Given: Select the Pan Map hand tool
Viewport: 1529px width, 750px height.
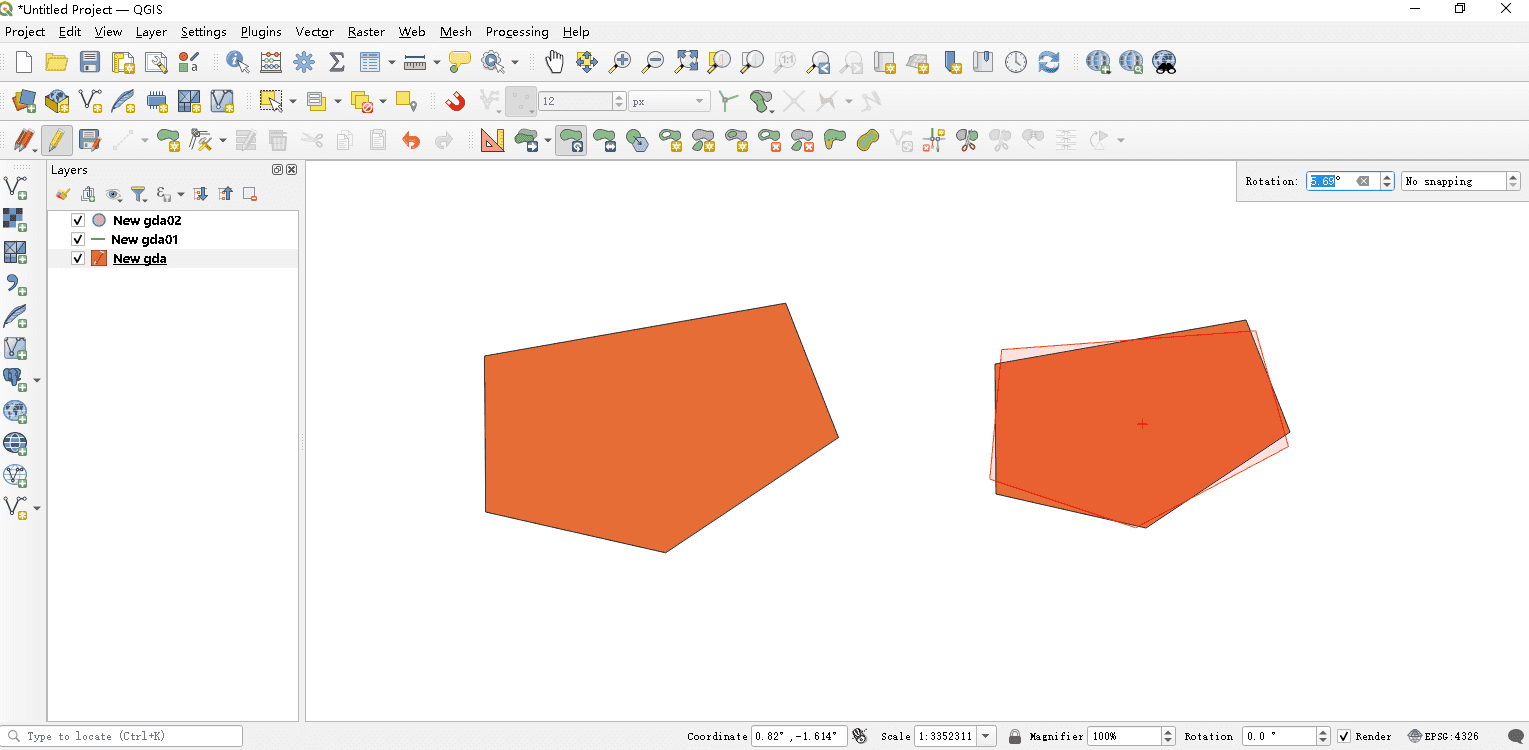Looking at the screenshot, I should tap(554, 62).
